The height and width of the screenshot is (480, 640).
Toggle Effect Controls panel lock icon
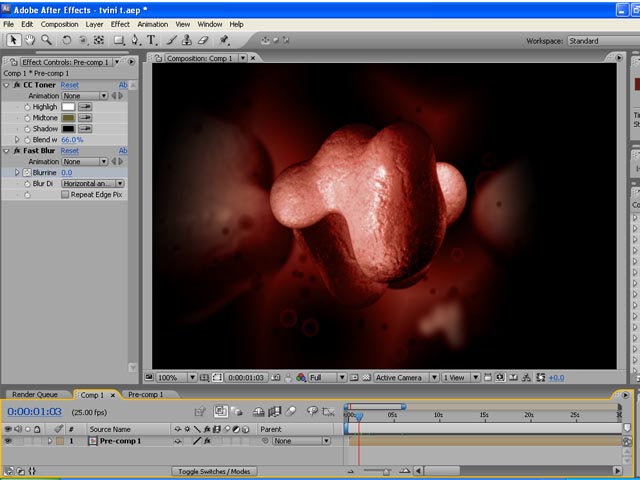[x=14, y=62]
